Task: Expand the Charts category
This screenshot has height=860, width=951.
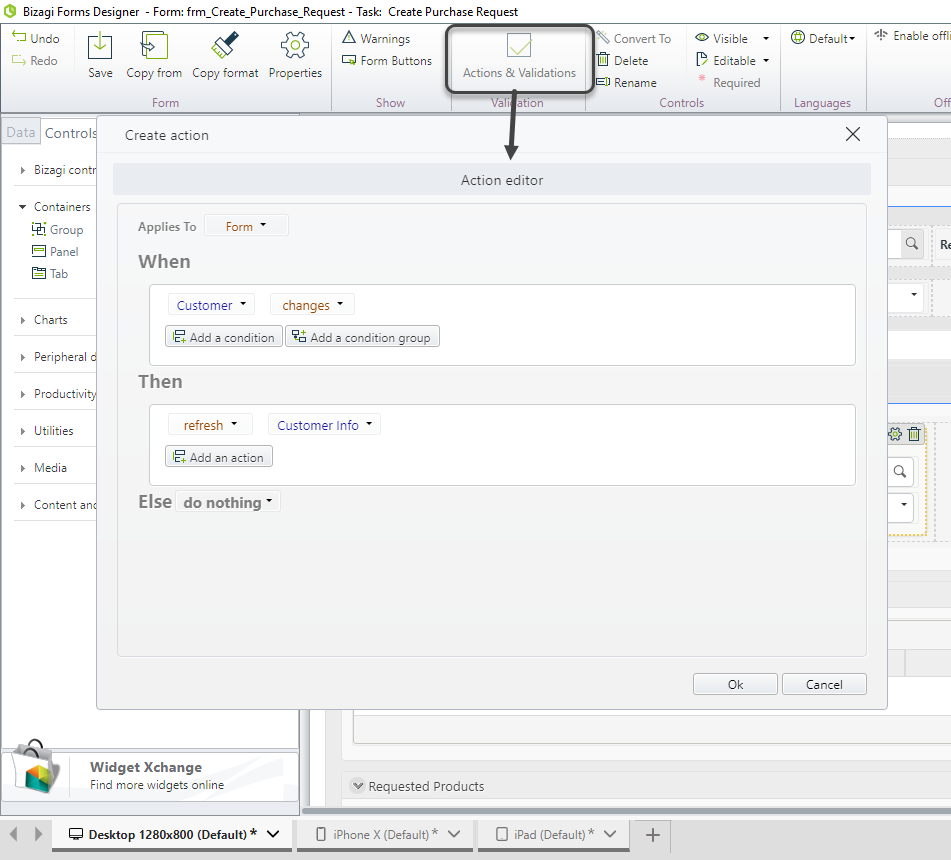Action: pyautogui.click(x=22, y=320)
